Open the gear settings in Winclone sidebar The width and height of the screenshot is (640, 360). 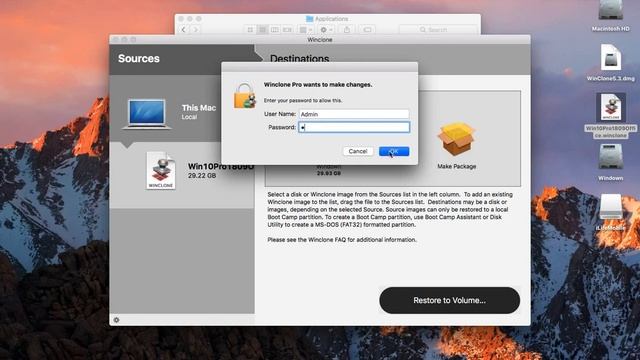pyautogui.click(x=116, y=320)
